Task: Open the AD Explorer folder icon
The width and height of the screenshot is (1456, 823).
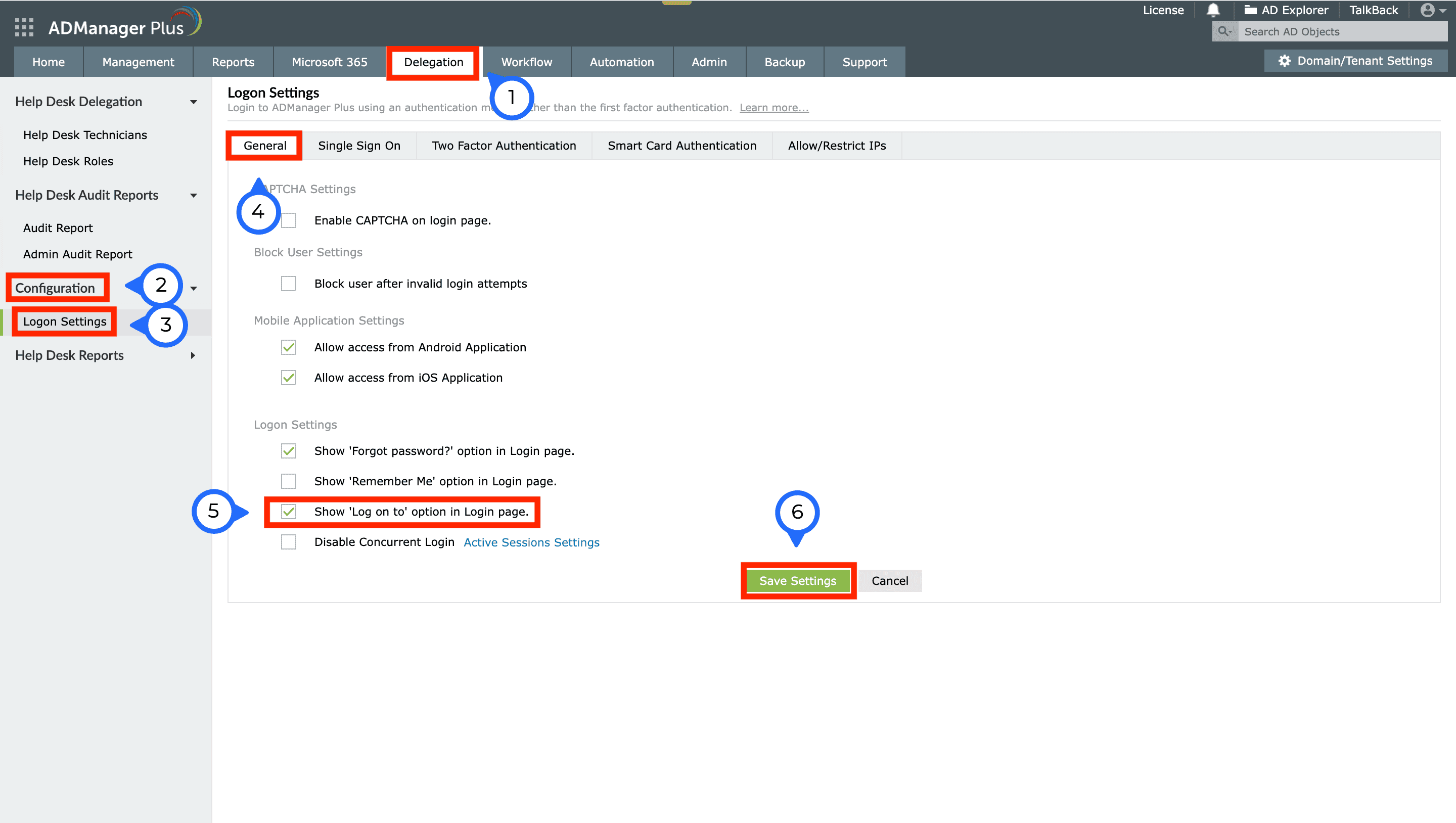Action: (1250, 10)
